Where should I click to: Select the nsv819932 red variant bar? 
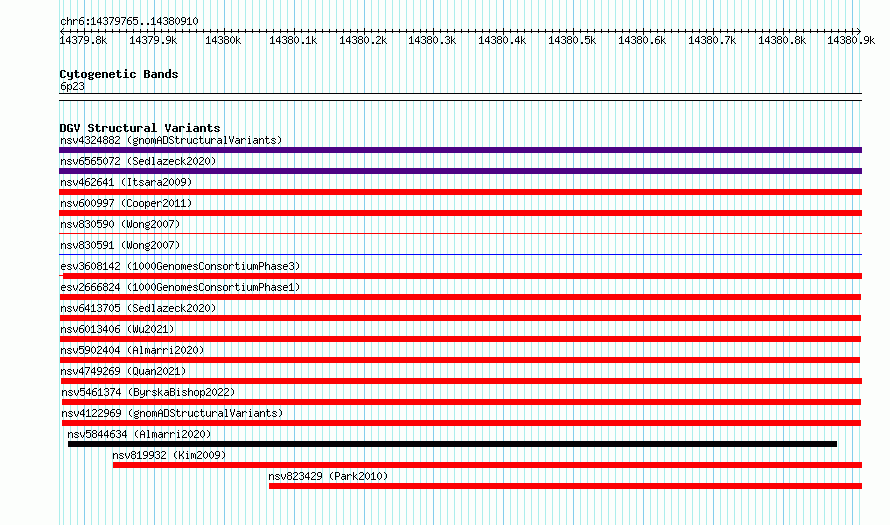coord(487,465)
